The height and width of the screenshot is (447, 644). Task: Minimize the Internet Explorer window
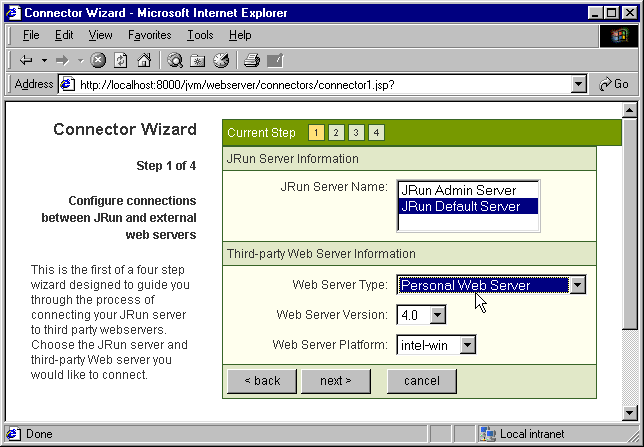pyautogui.click(x=596, y=13)
